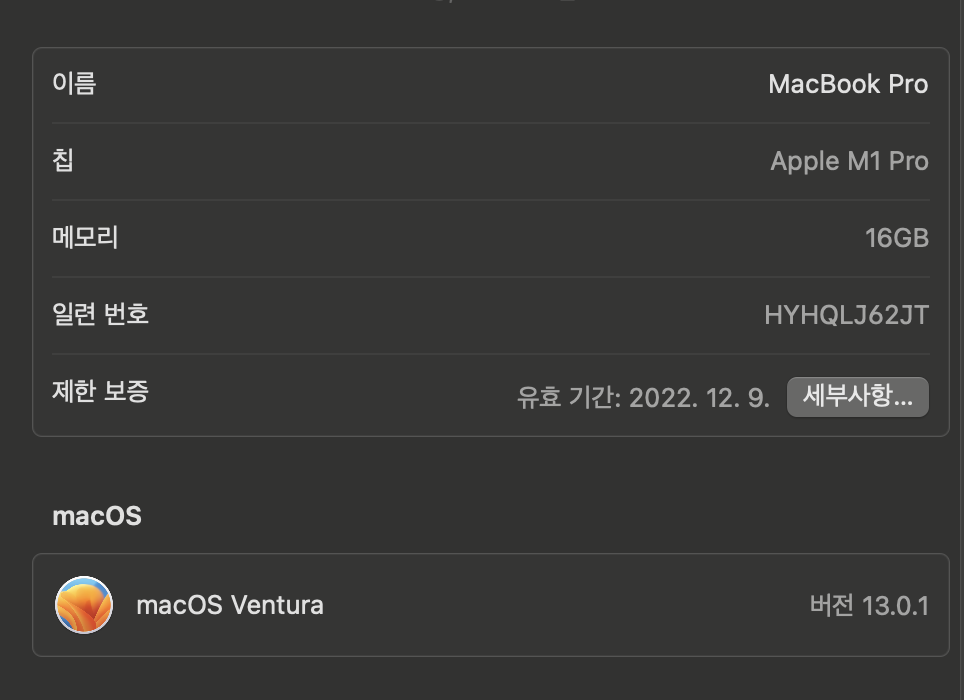Click the bold macOS section heading
Screen dimensions: 964x700
97,516
